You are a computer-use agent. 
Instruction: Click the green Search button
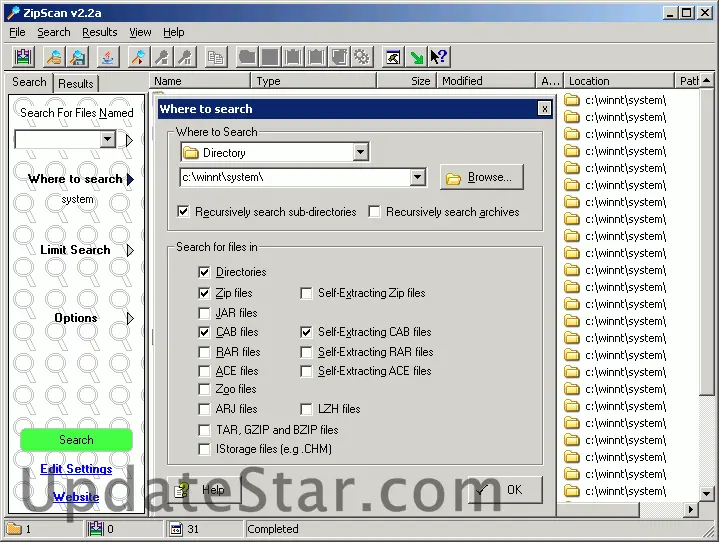(76, 440)
